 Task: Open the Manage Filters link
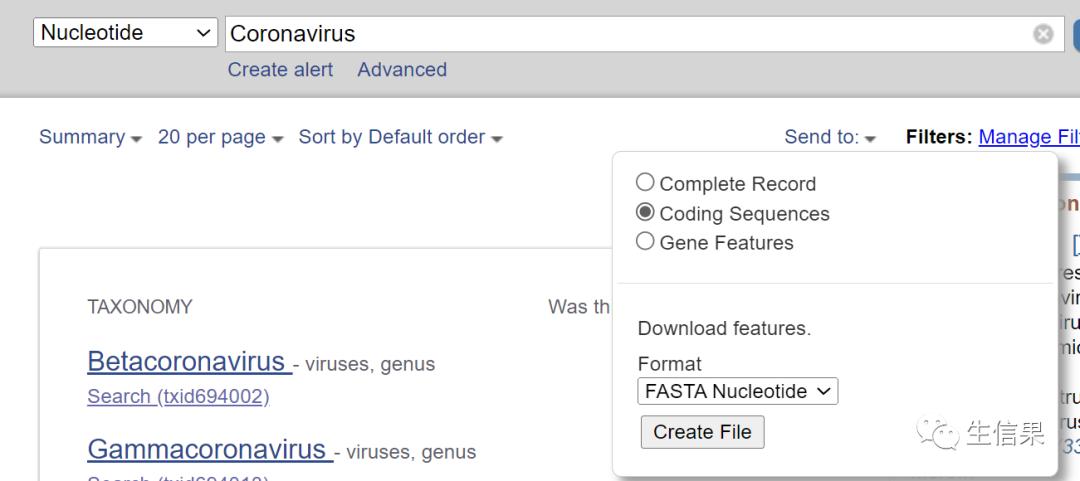pos(1028,137)
